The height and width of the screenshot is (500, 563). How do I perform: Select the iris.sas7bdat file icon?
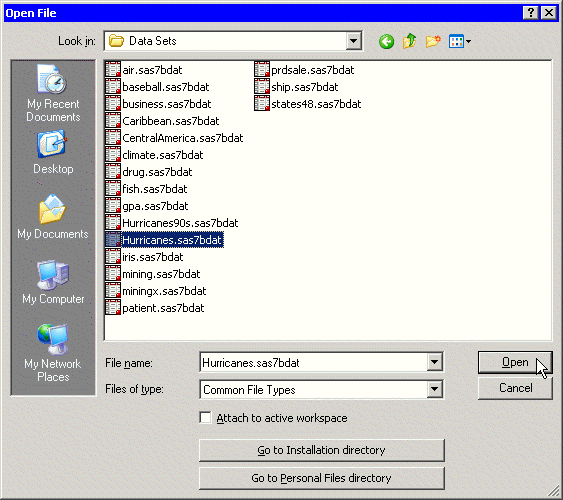(113, 257)
